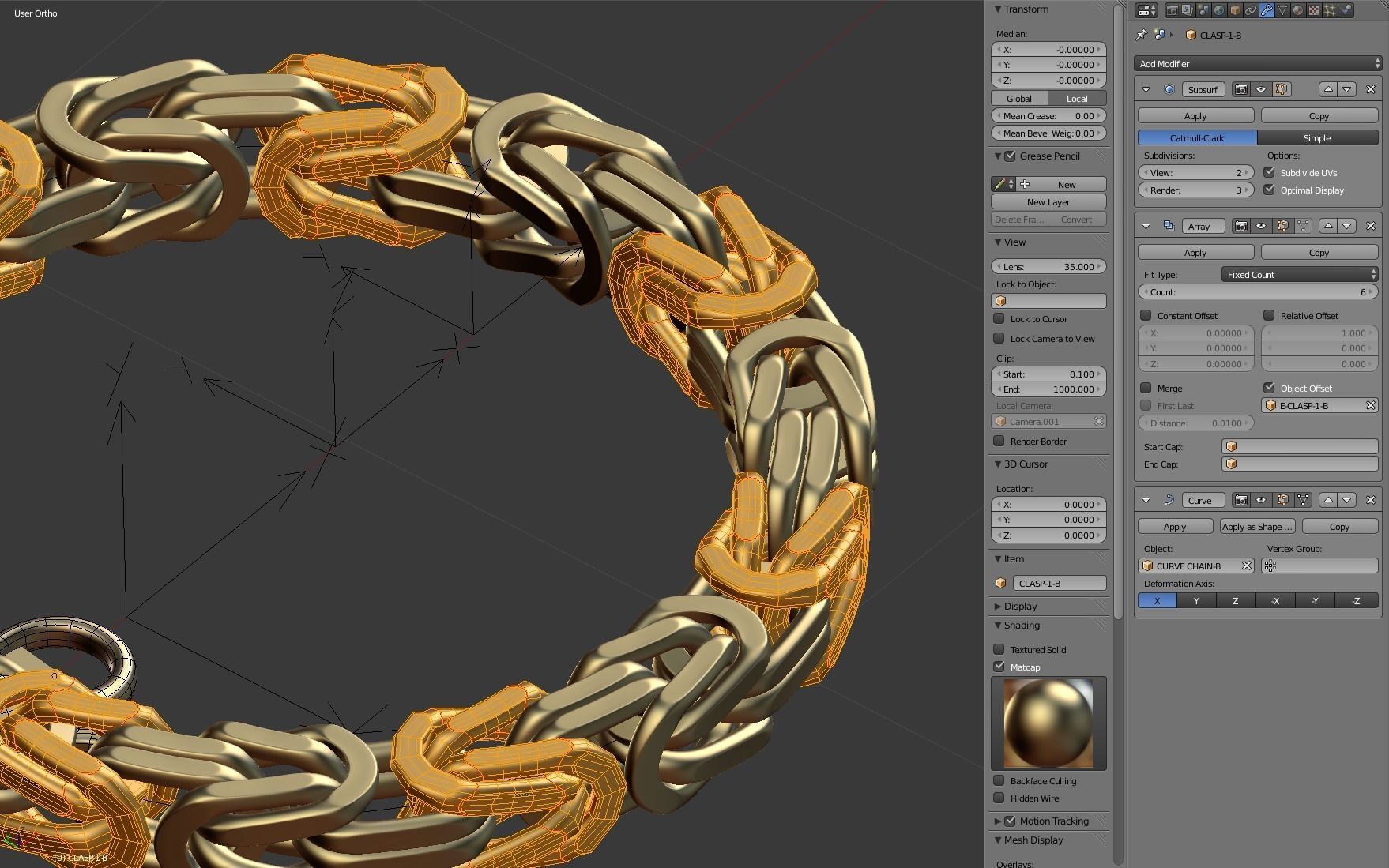The height and width of the screenshot is (868, 1389).
Task: Disable Object Offset checkbox
Action: 1269,388
